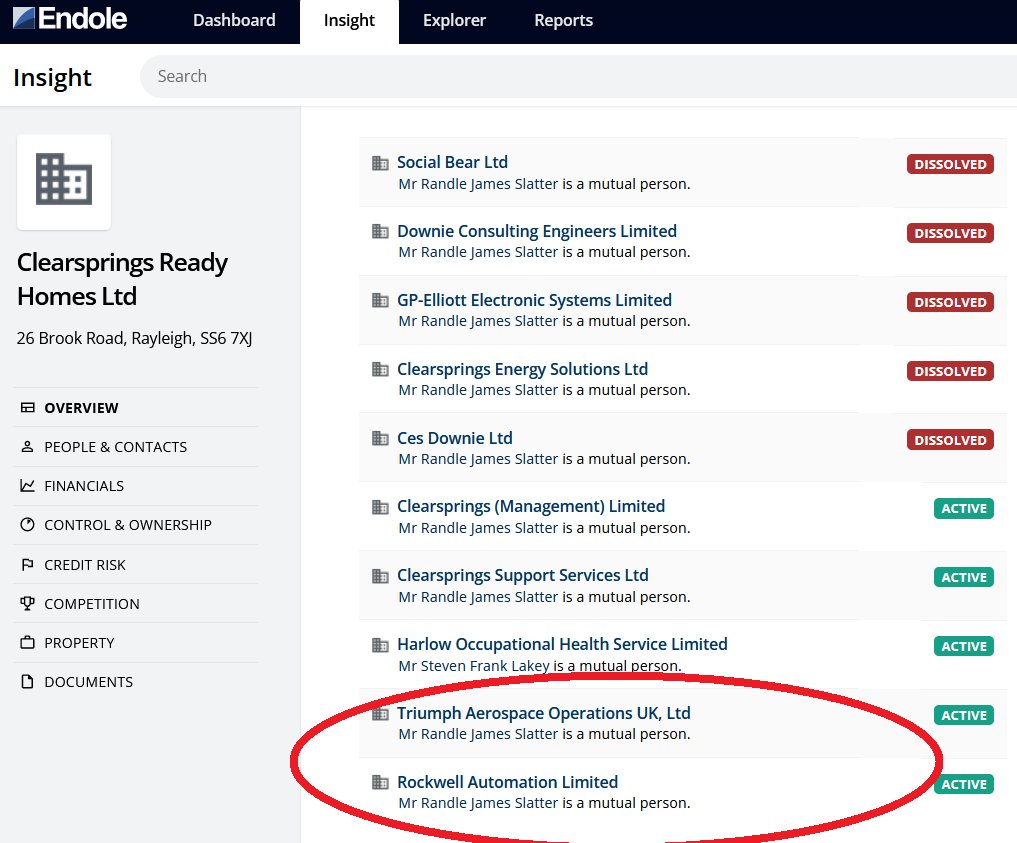Open Social Bear Ltd company link
This screenshot has width=1017, height=843.
[x=452, y=162]
